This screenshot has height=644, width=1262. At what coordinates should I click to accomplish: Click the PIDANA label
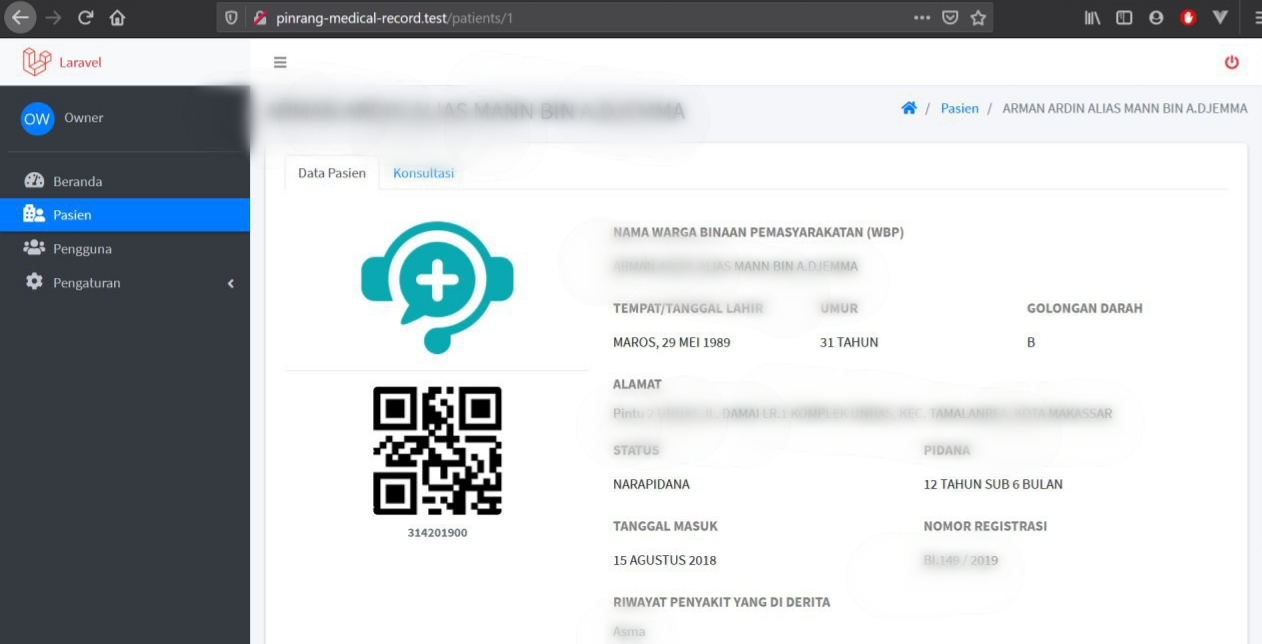[947, 450]
